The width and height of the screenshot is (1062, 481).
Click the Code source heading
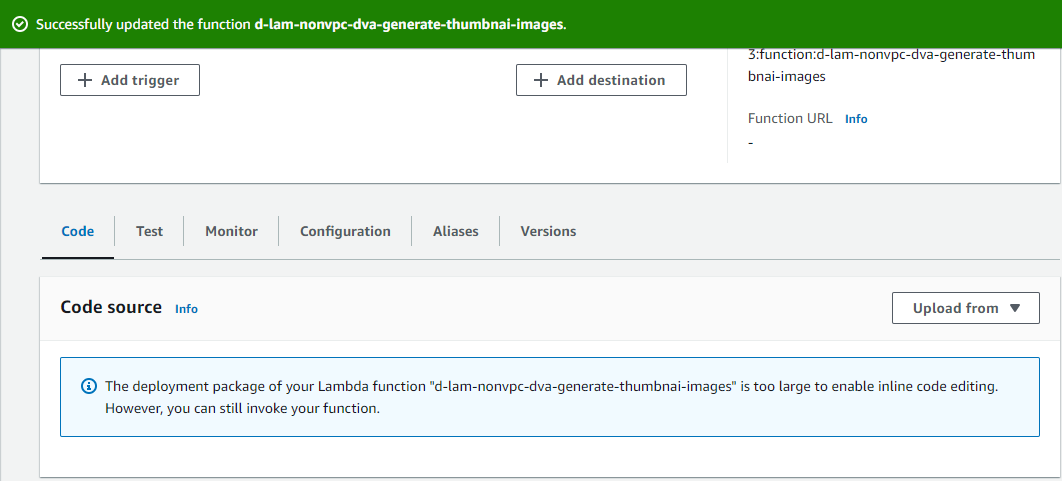111,307
